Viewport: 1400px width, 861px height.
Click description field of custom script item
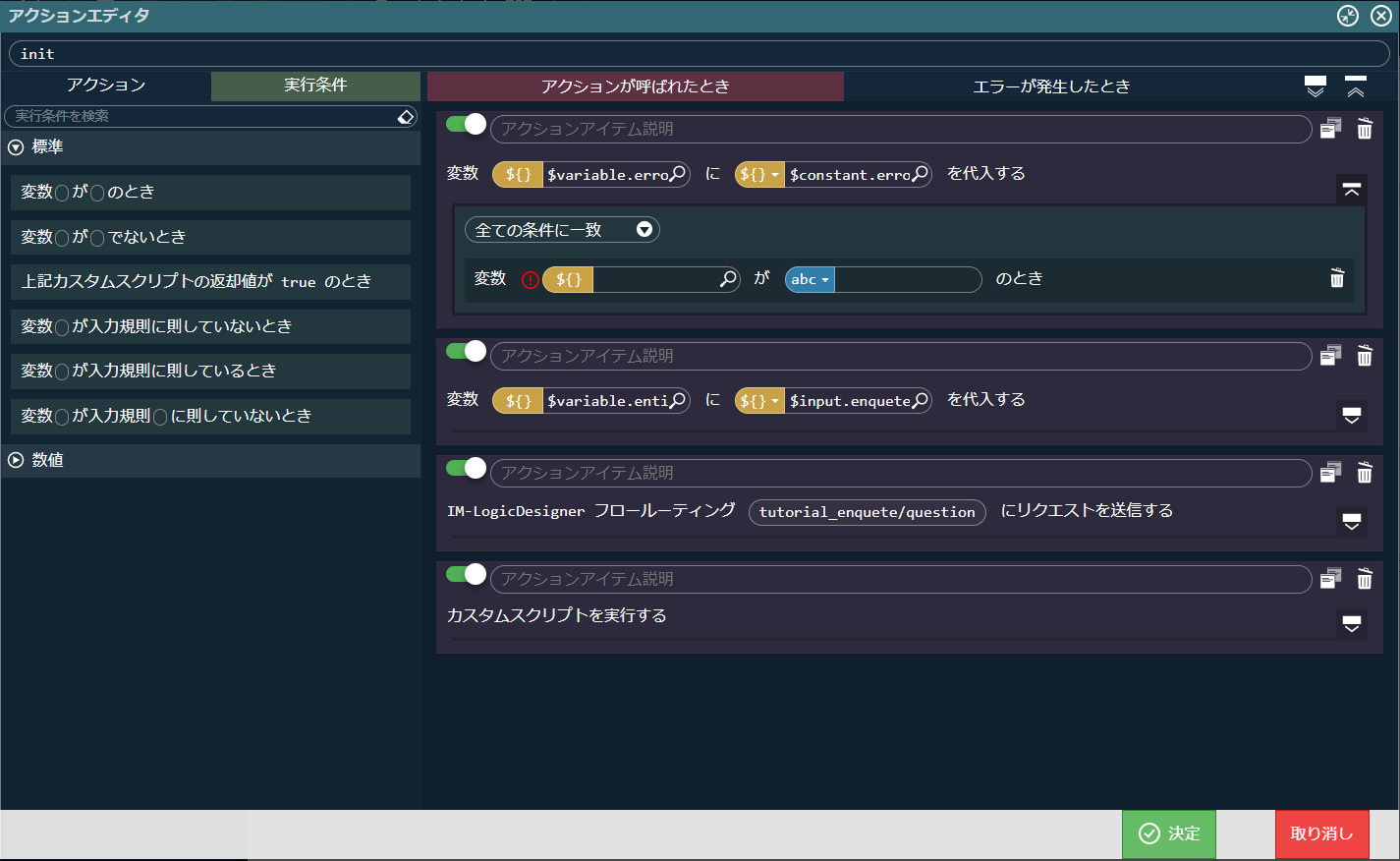tap(901, 579)
